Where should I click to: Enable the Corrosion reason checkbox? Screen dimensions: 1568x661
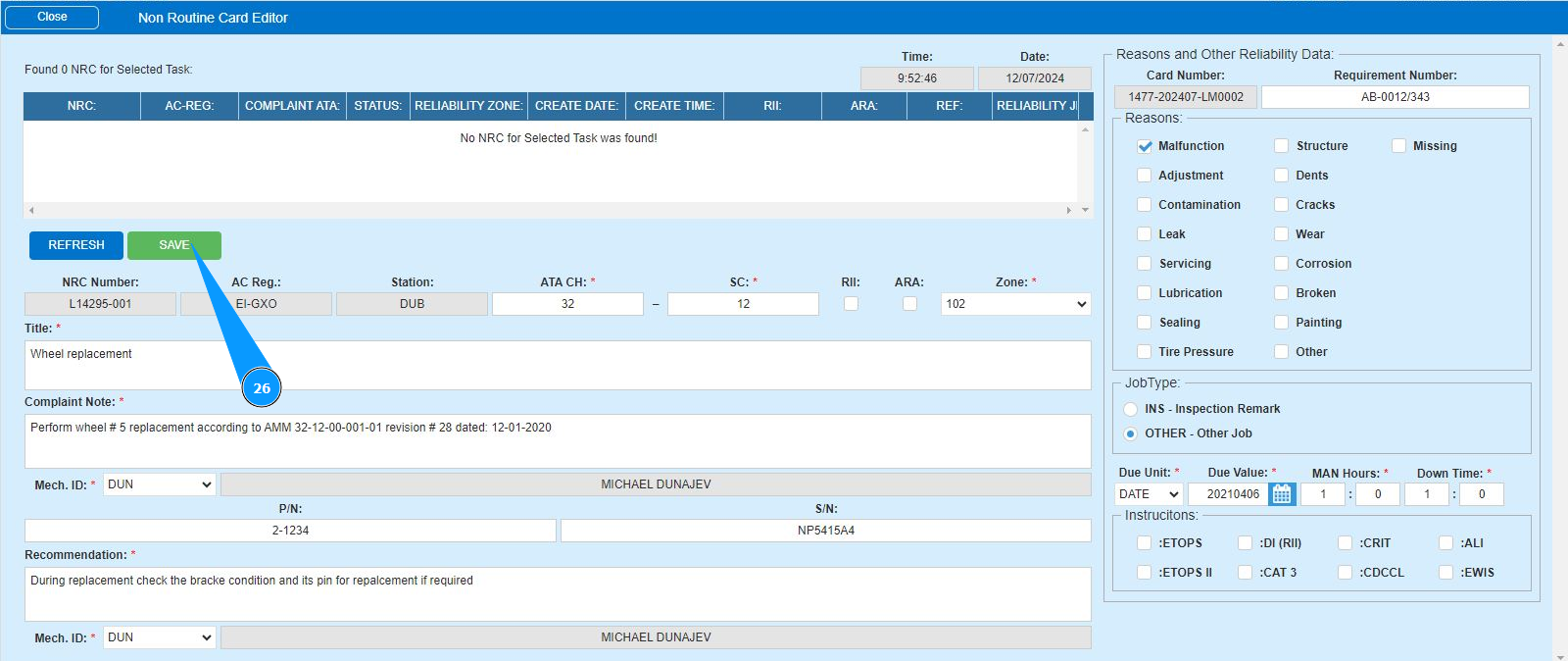pyautogui.click(x=1281, y=264)
